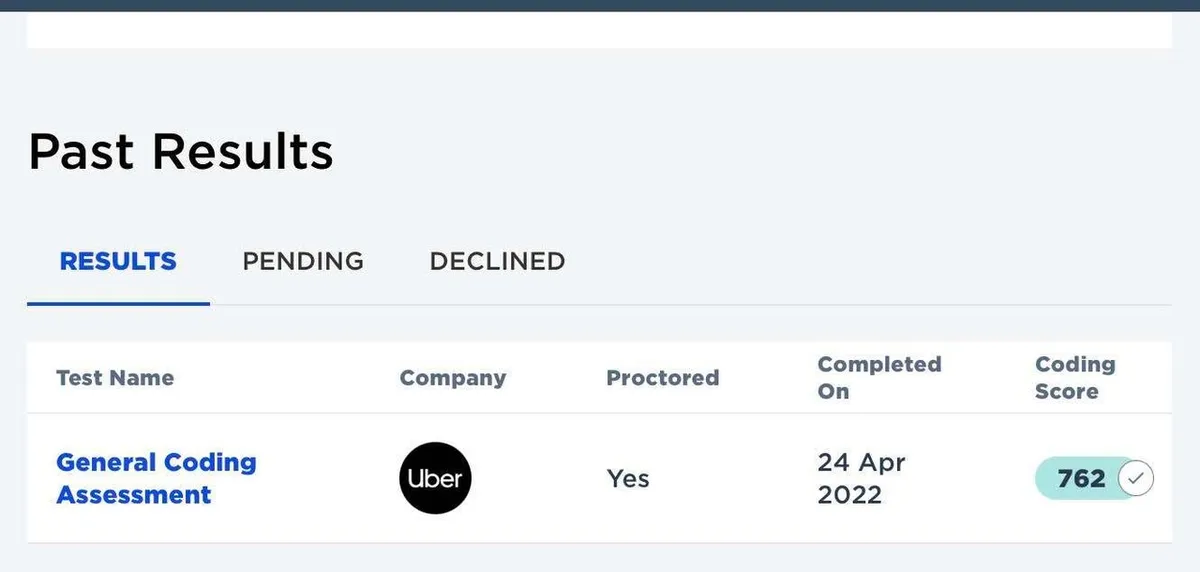Click the dark navigation bar at top
Screen dimensions: 1200x572
(600, 5)
